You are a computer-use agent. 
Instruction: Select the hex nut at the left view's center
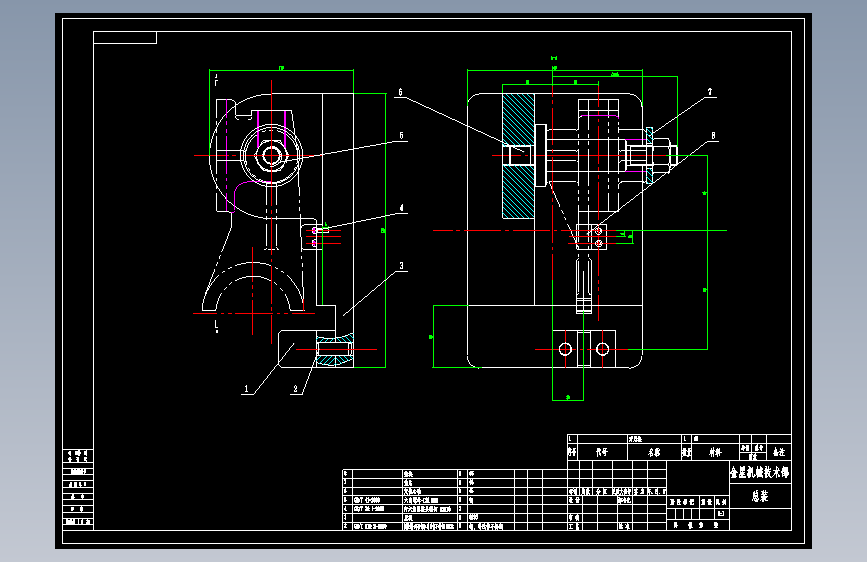[x=271, y=155]
